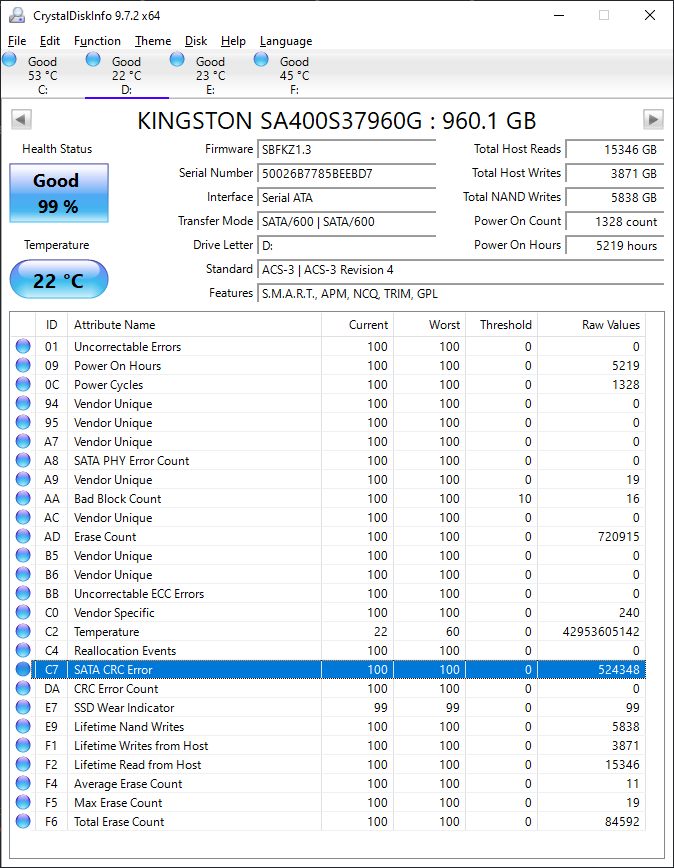Open the Theme menu
674x868 pixels.
153,41
